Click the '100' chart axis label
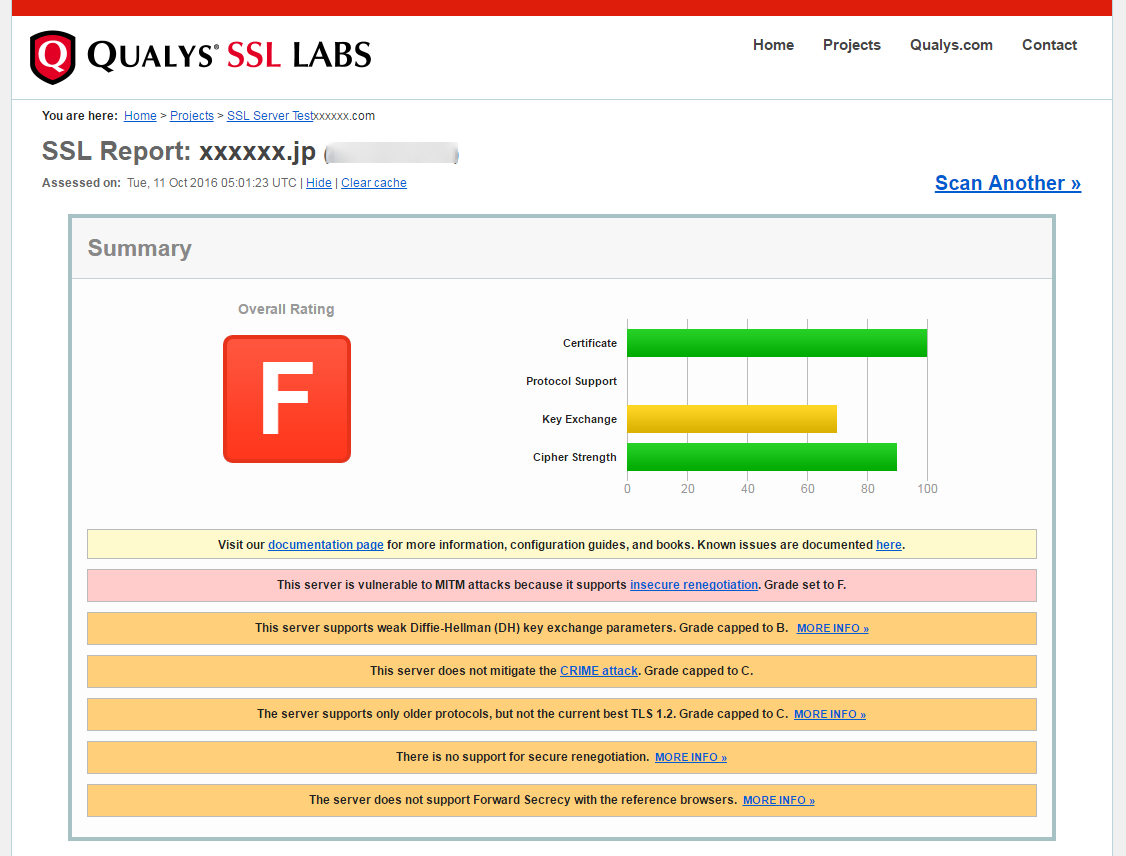1126x856 pixels. point(927,489)
